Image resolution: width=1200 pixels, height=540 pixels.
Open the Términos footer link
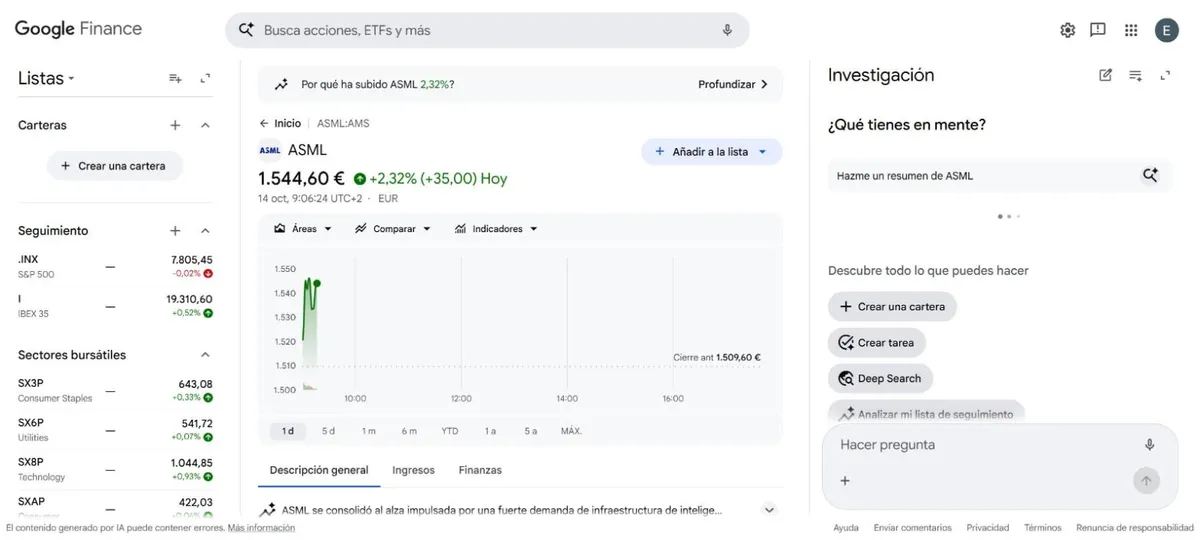(x=1043, y=528)
